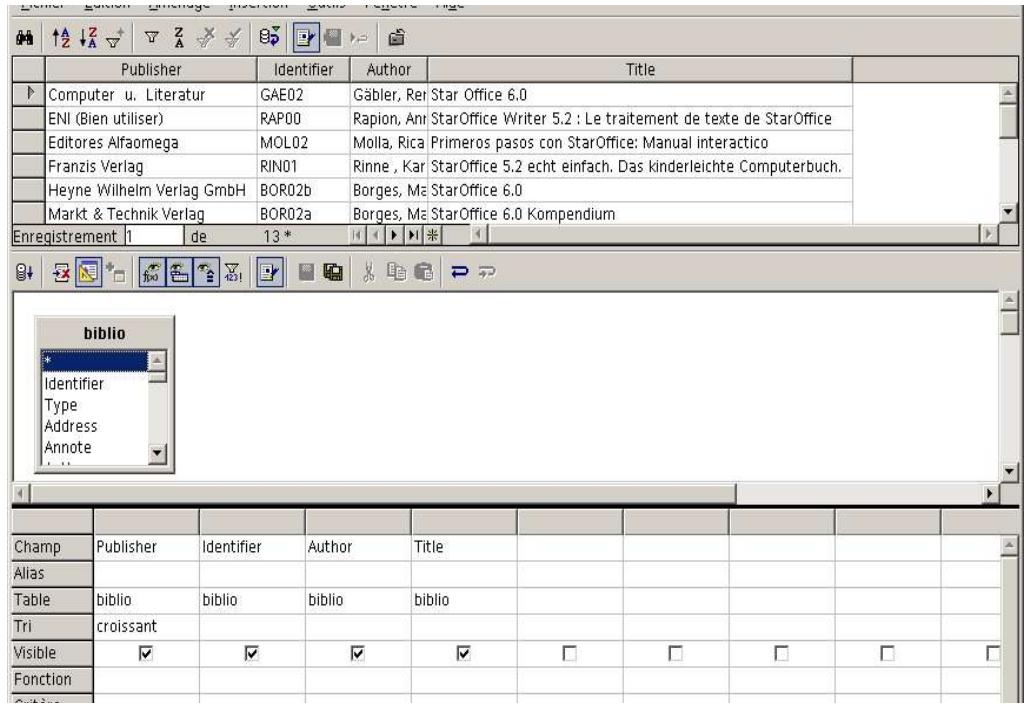1026x707 pixels.
Task: Click the cell 'Franzis Verlag'
Action: [151, 166]
